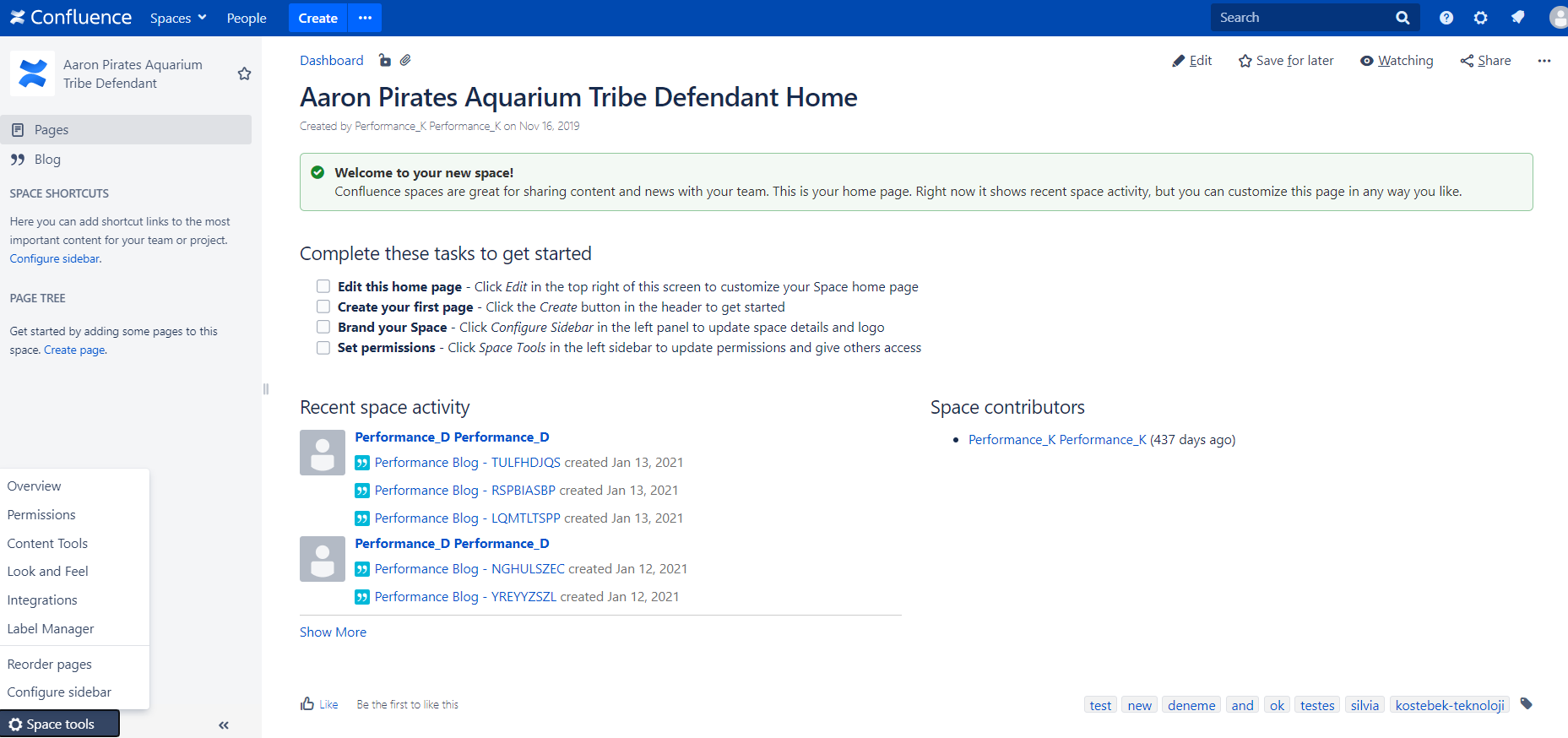
Task: Open the notifications icon in header
Action: [x=1517, y=18]
